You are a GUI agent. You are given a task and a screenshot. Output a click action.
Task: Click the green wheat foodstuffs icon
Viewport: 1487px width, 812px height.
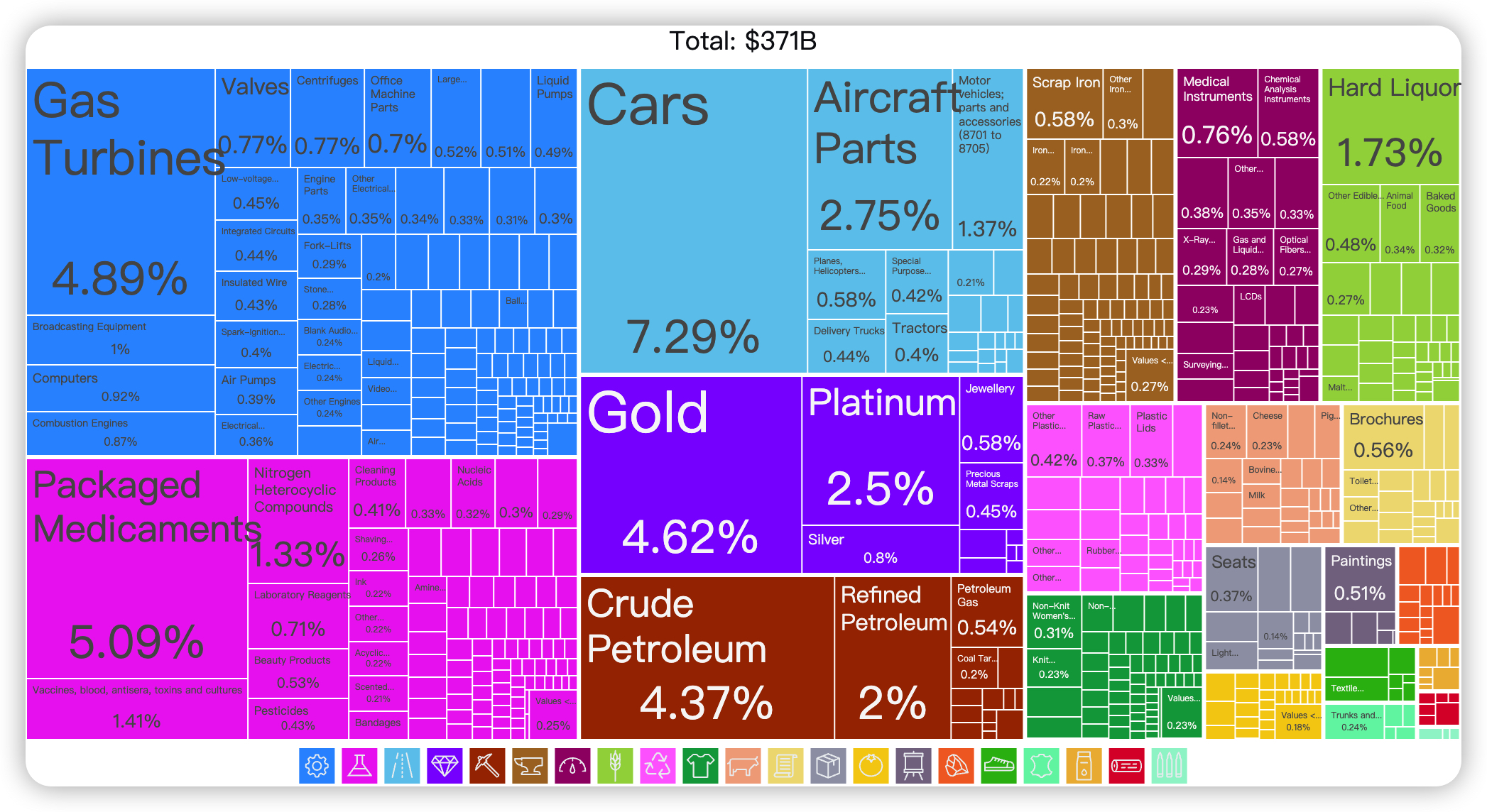(x=615, y=766)
